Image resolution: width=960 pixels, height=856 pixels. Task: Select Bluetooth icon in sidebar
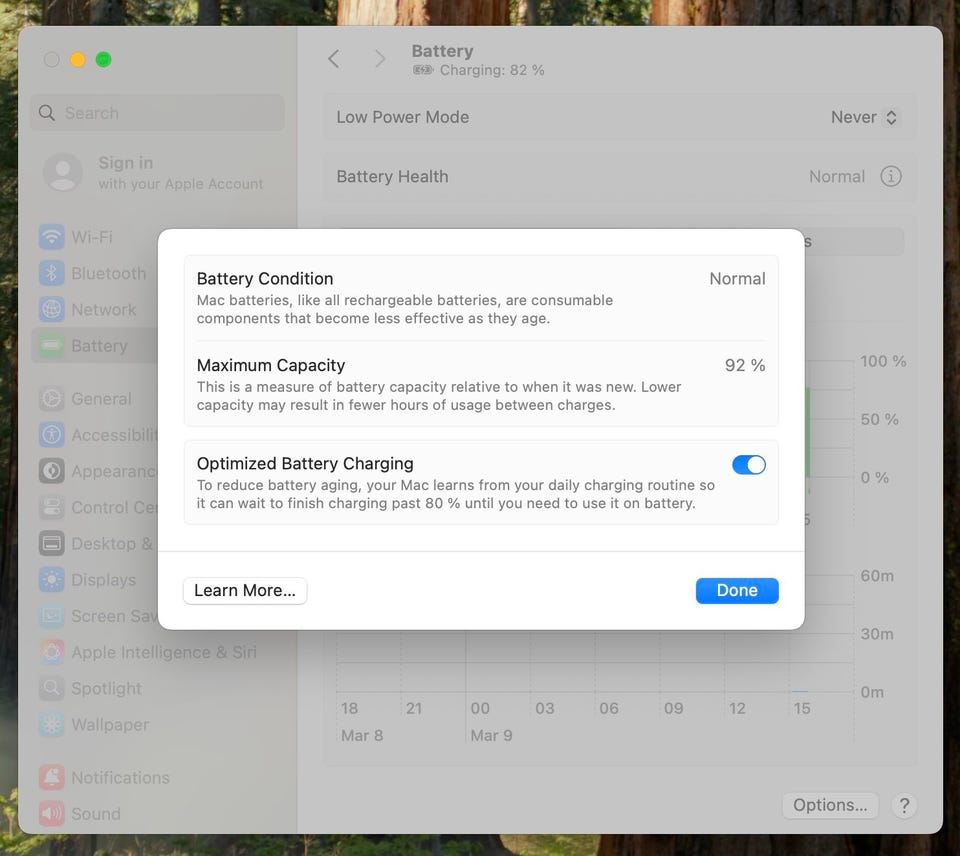(x=51, y=273)
